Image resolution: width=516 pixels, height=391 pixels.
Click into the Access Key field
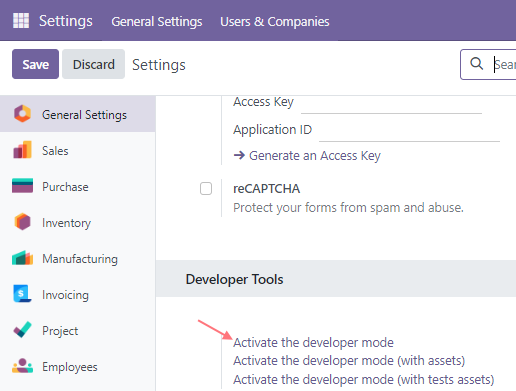(391, 104)
